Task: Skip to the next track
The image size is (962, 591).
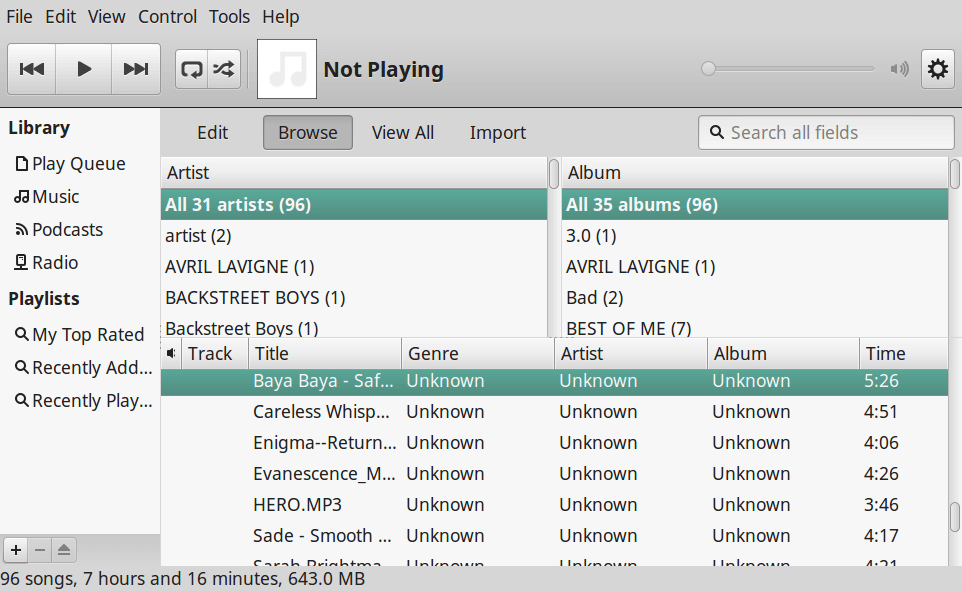Action: coord(135,69)
